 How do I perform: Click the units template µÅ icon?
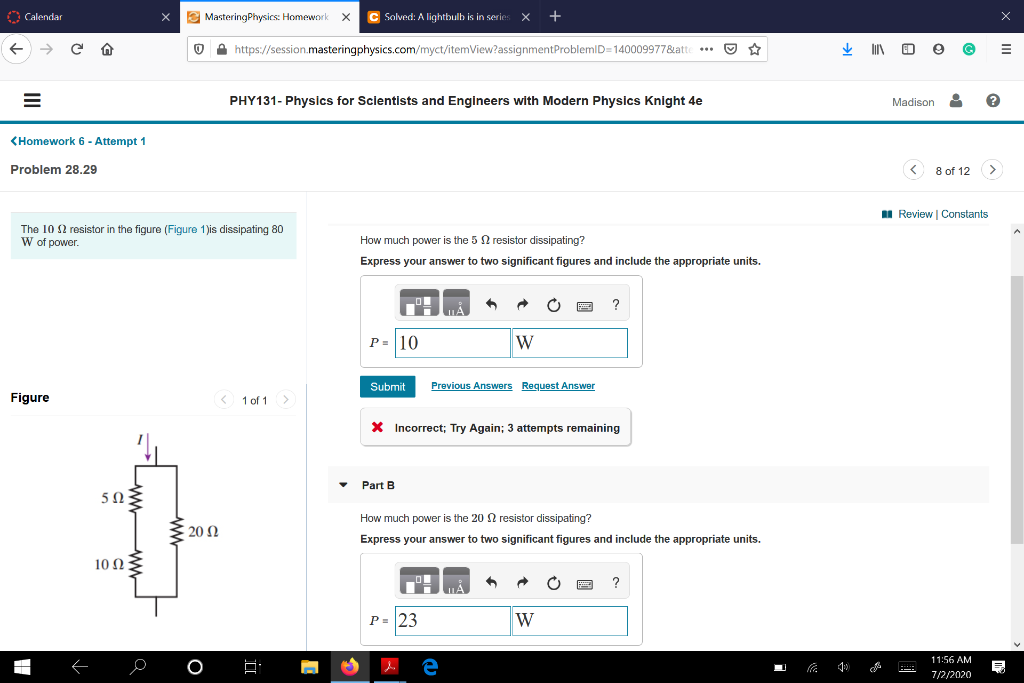click(x=456, y=304)
